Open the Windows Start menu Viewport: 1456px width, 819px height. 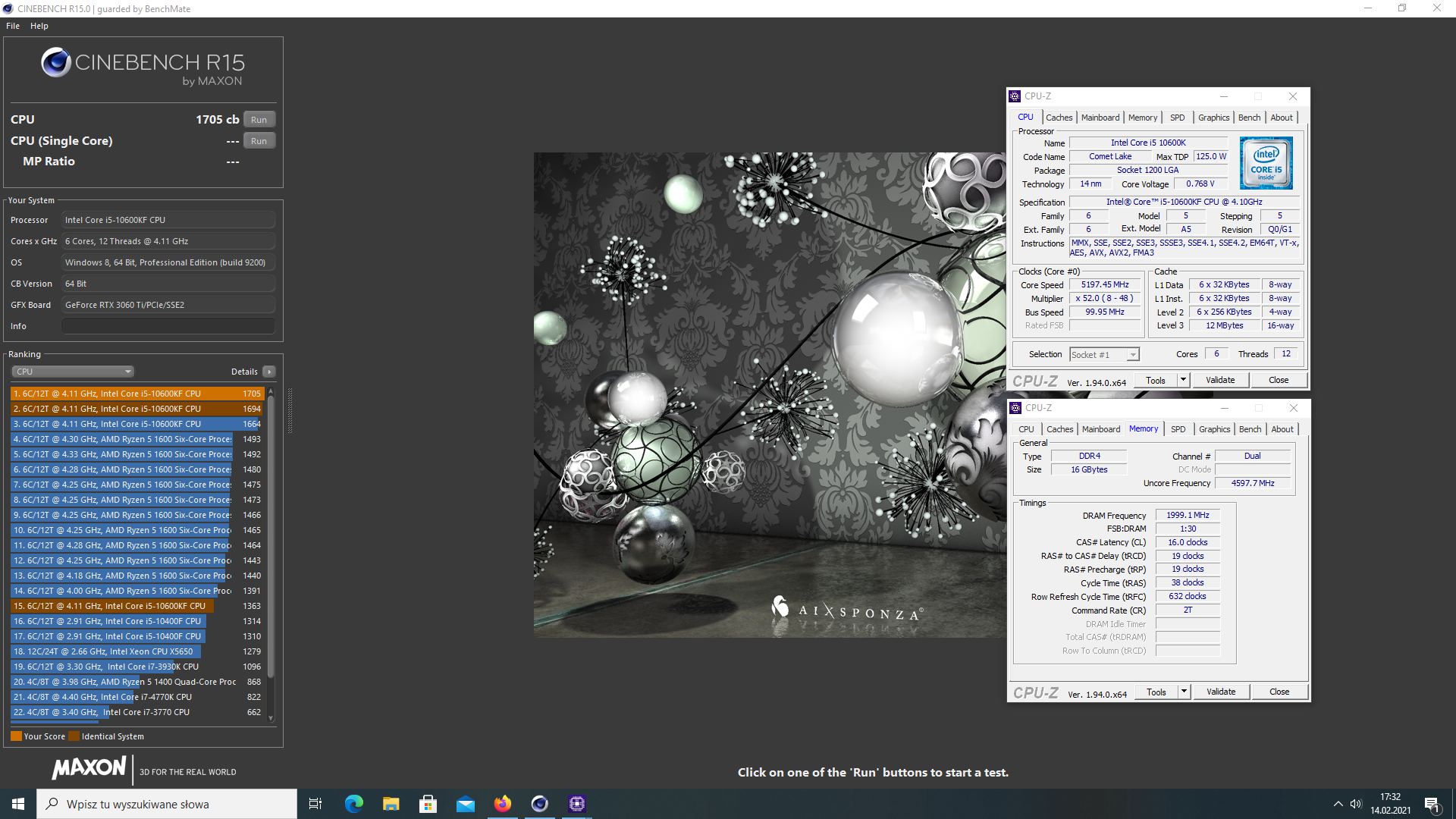click(x=18, y=804)
